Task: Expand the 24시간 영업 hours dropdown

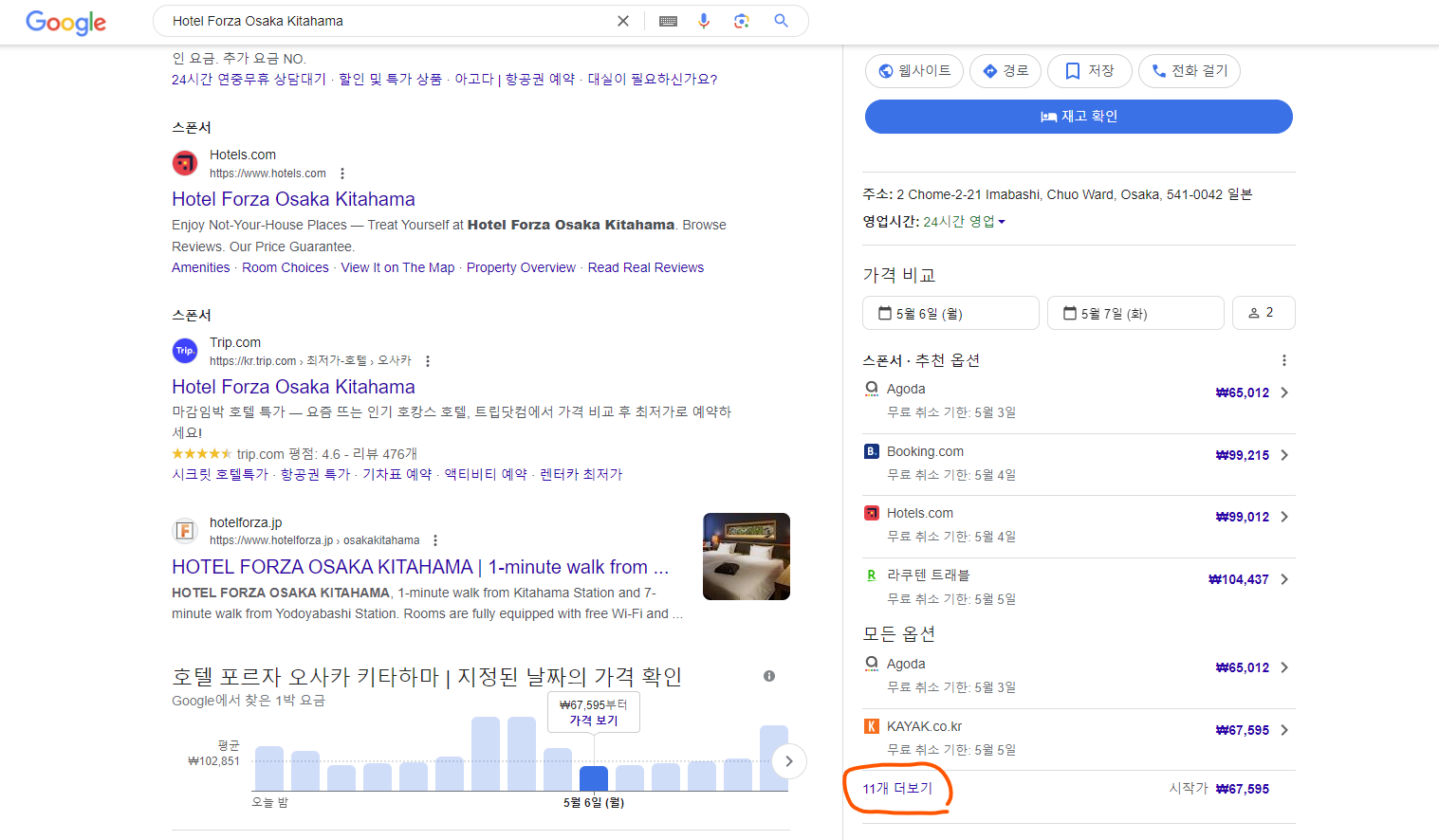Action: pos(964,222)
